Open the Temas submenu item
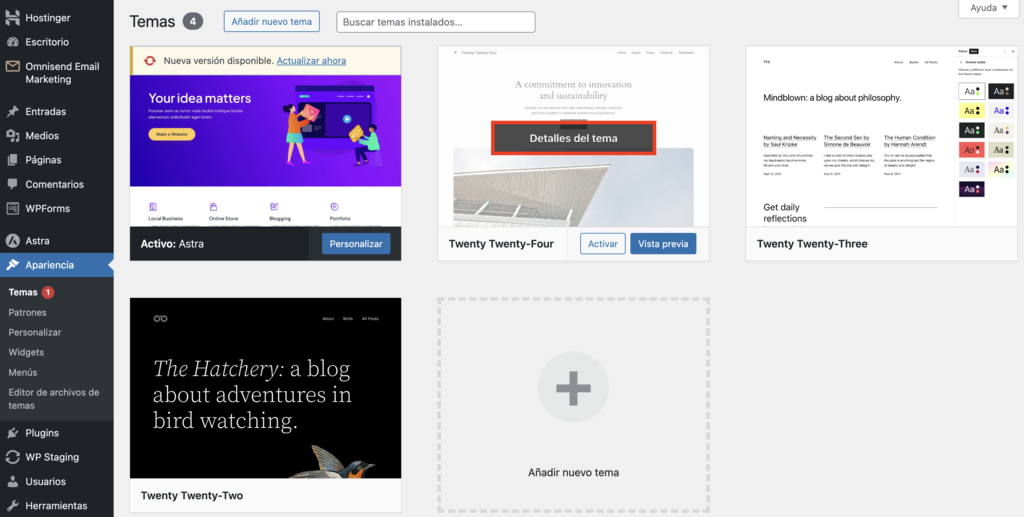 [x=23, y=292]
